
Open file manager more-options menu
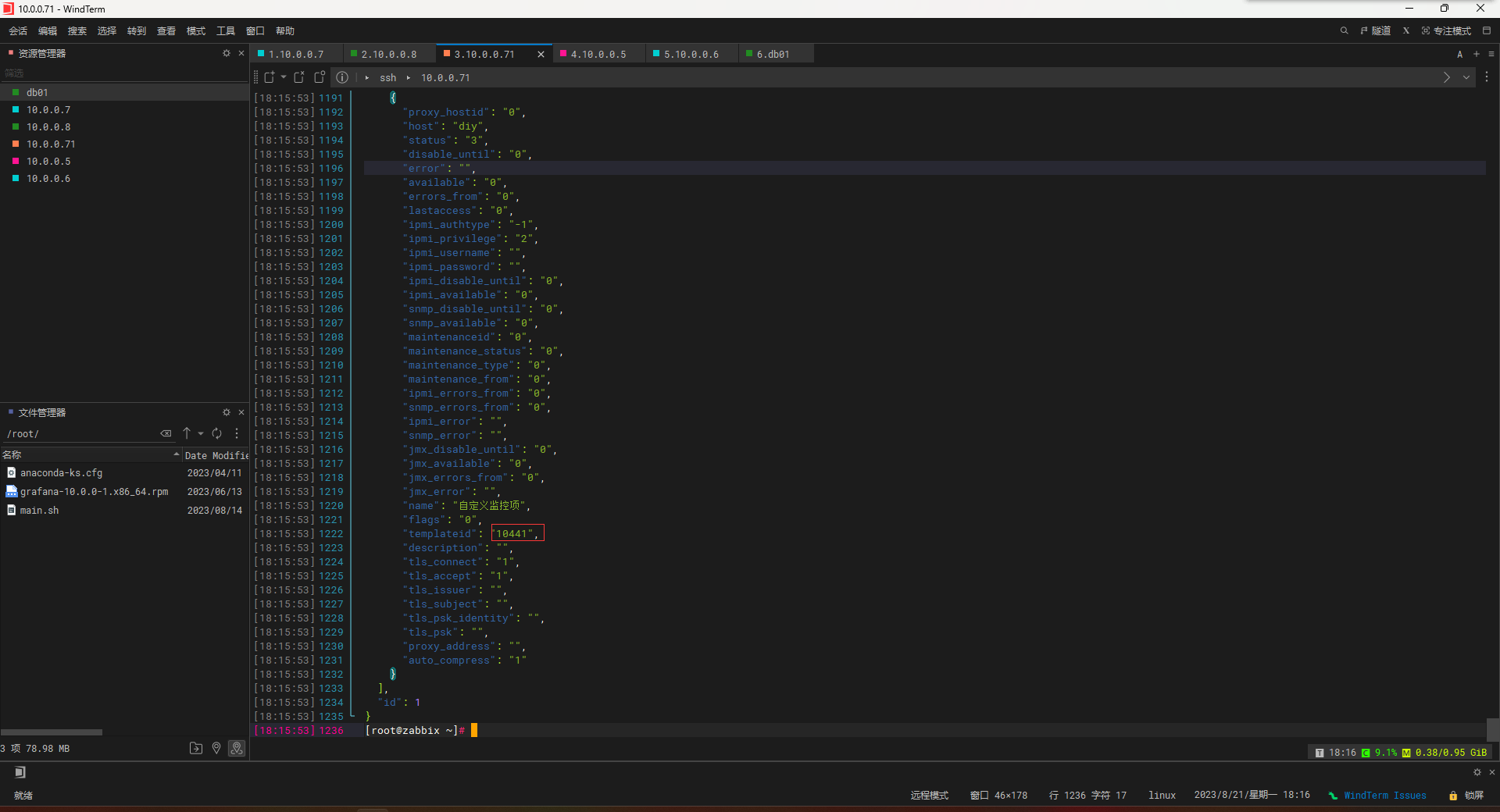pos(237,433)
